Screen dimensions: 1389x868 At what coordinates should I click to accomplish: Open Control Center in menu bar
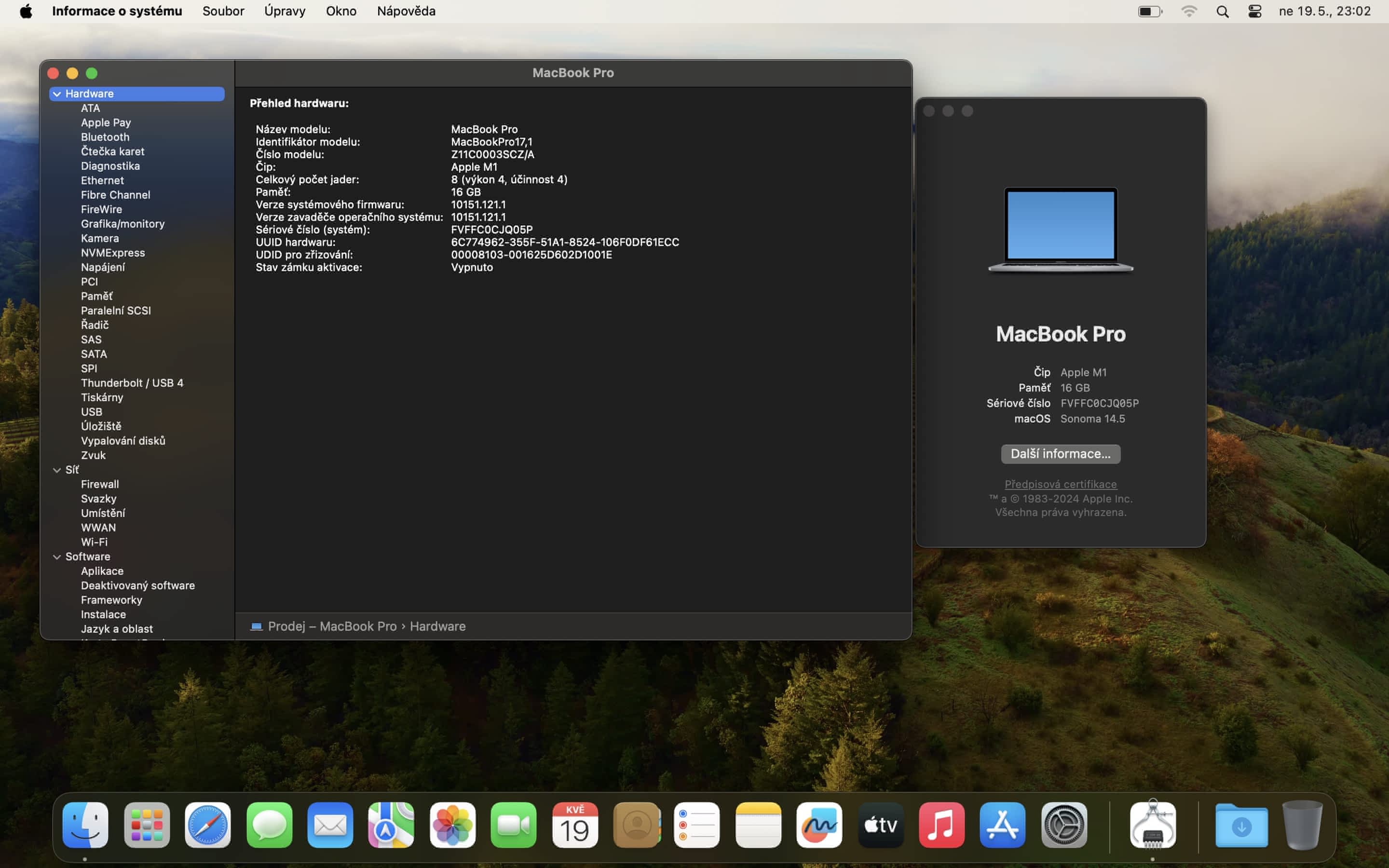coord(1255,12)
